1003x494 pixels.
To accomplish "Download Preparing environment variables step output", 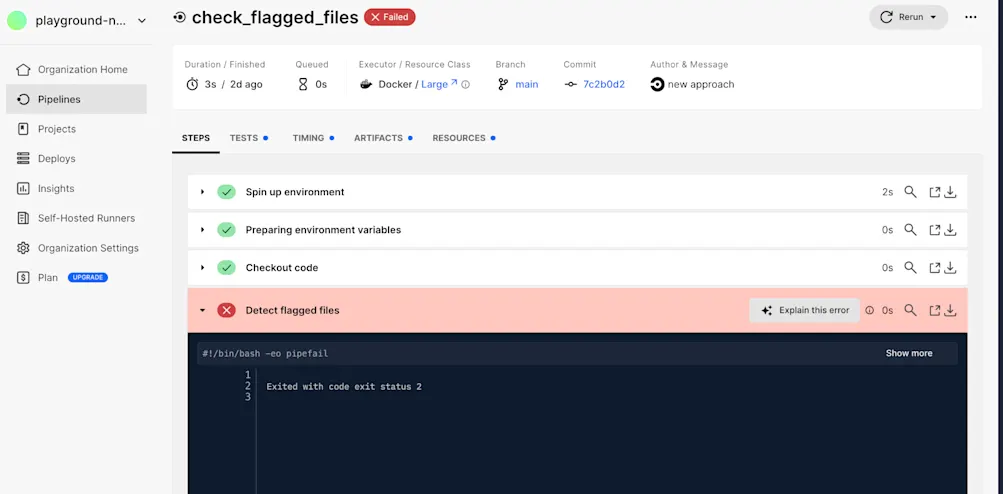I will click(951, 230).
